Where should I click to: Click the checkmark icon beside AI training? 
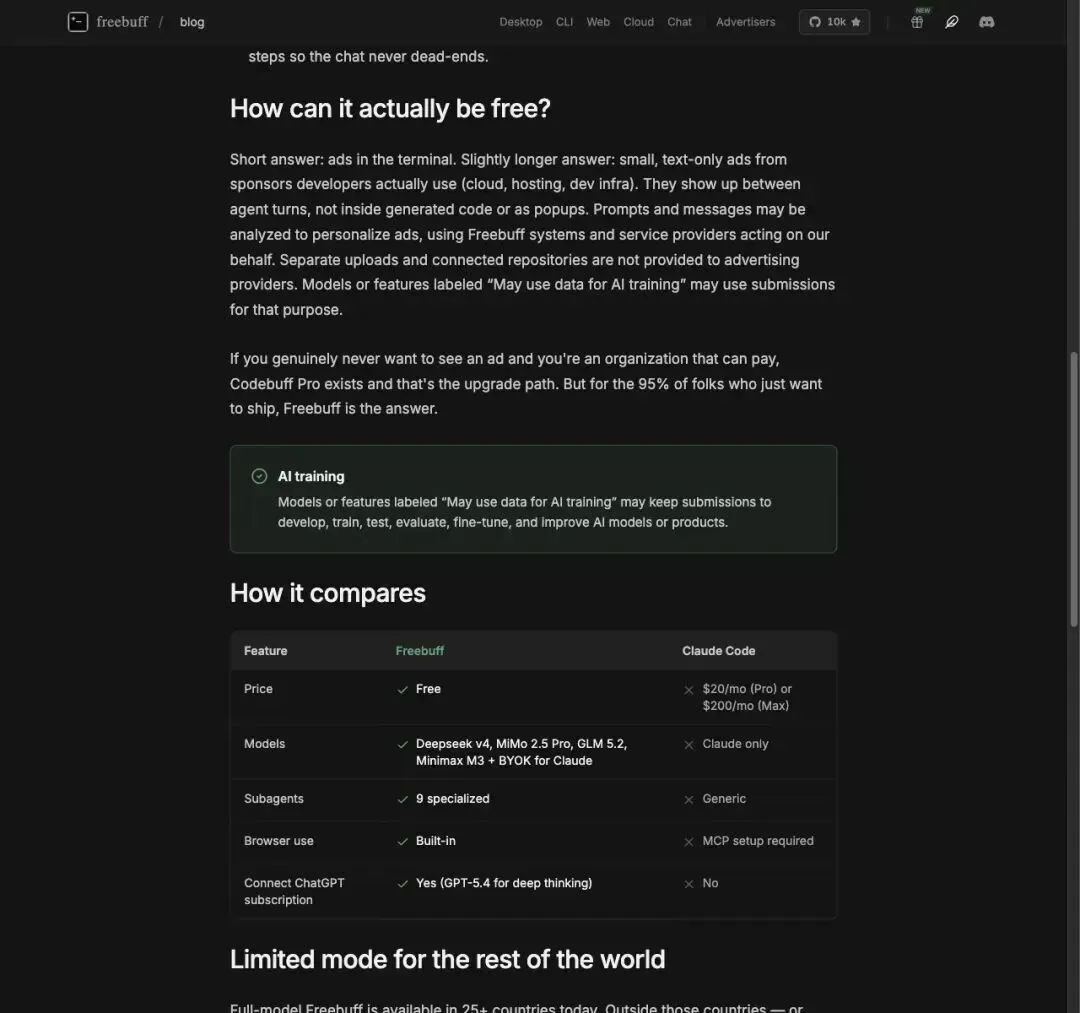tap(259, 476)
